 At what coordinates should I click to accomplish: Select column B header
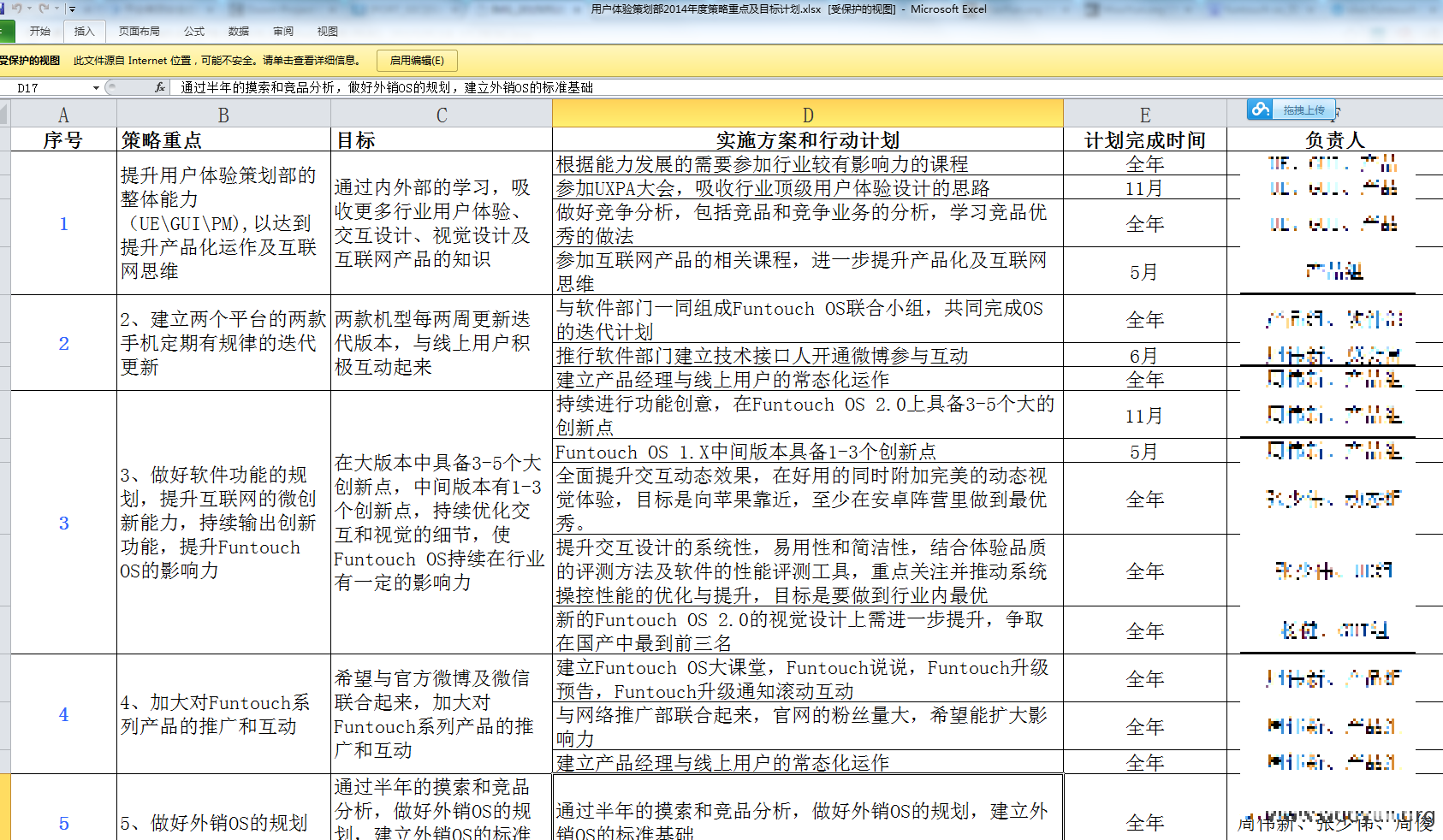pos(223,115)
